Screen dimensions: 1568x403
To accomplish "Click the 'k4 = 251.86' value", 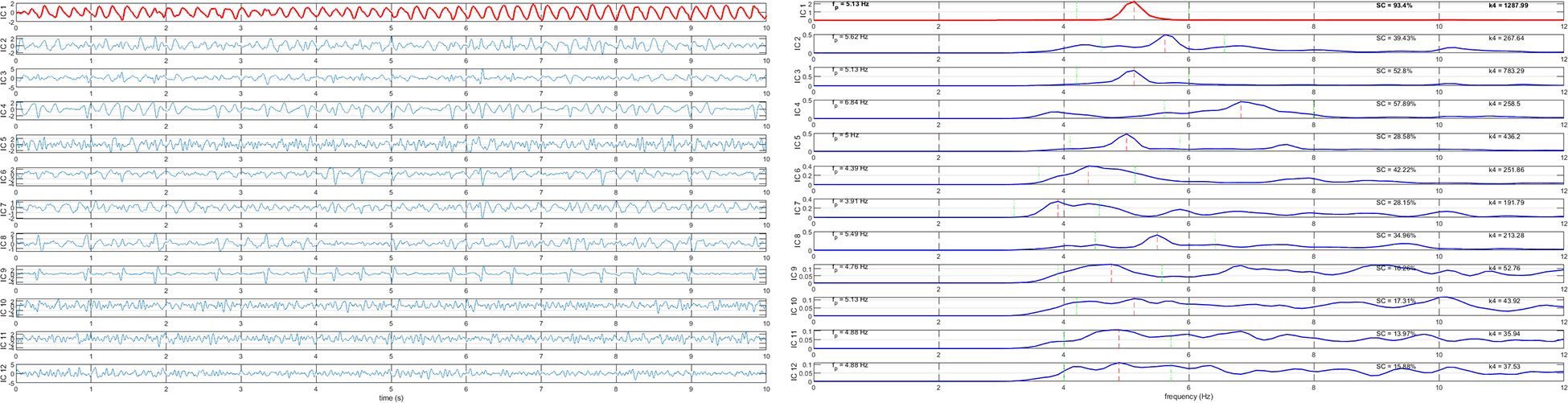I will coord(1506,170).
